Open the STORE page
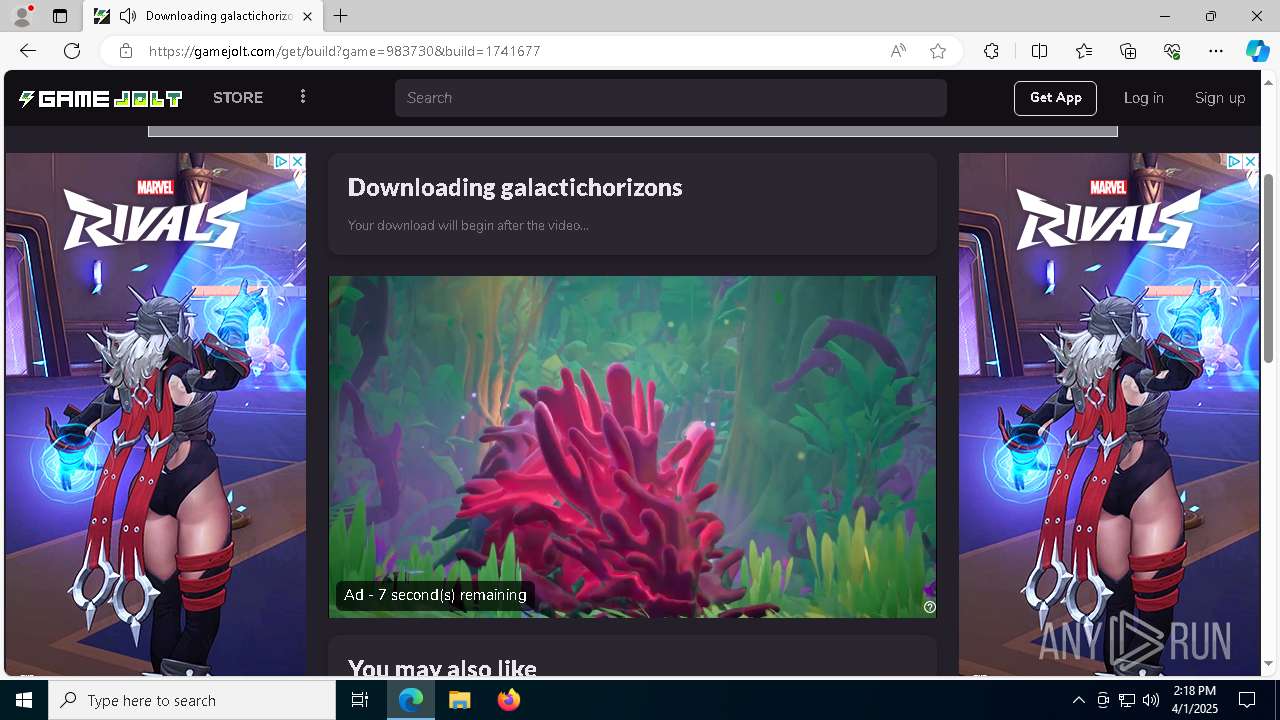Screen dimensions: 1280x720 point(238,98)
